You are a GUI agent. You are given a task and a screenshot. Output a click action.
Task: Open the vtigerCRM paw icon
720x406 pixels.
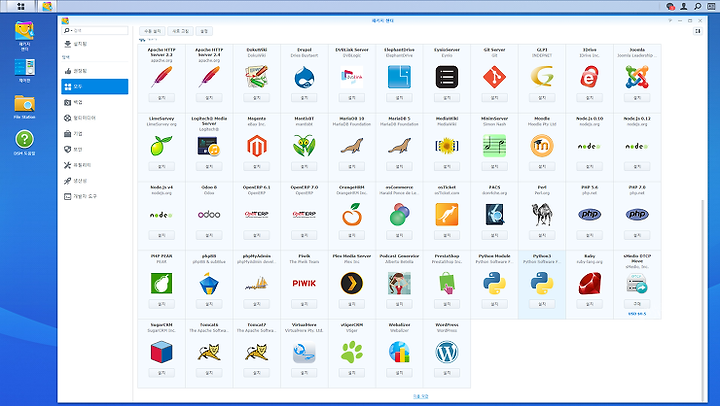pyautogui.click(x=352, y=352)
